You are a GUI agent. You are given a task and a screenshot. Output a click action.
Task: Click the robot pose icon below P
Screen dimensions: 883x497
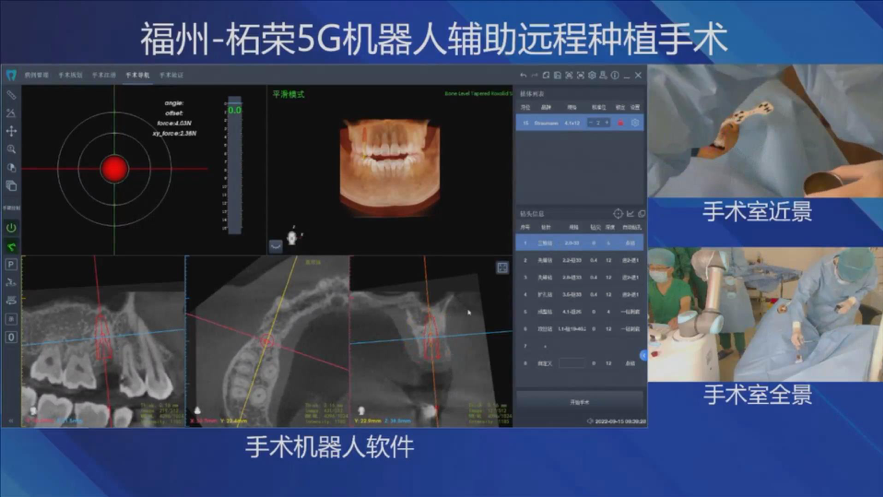11,283
